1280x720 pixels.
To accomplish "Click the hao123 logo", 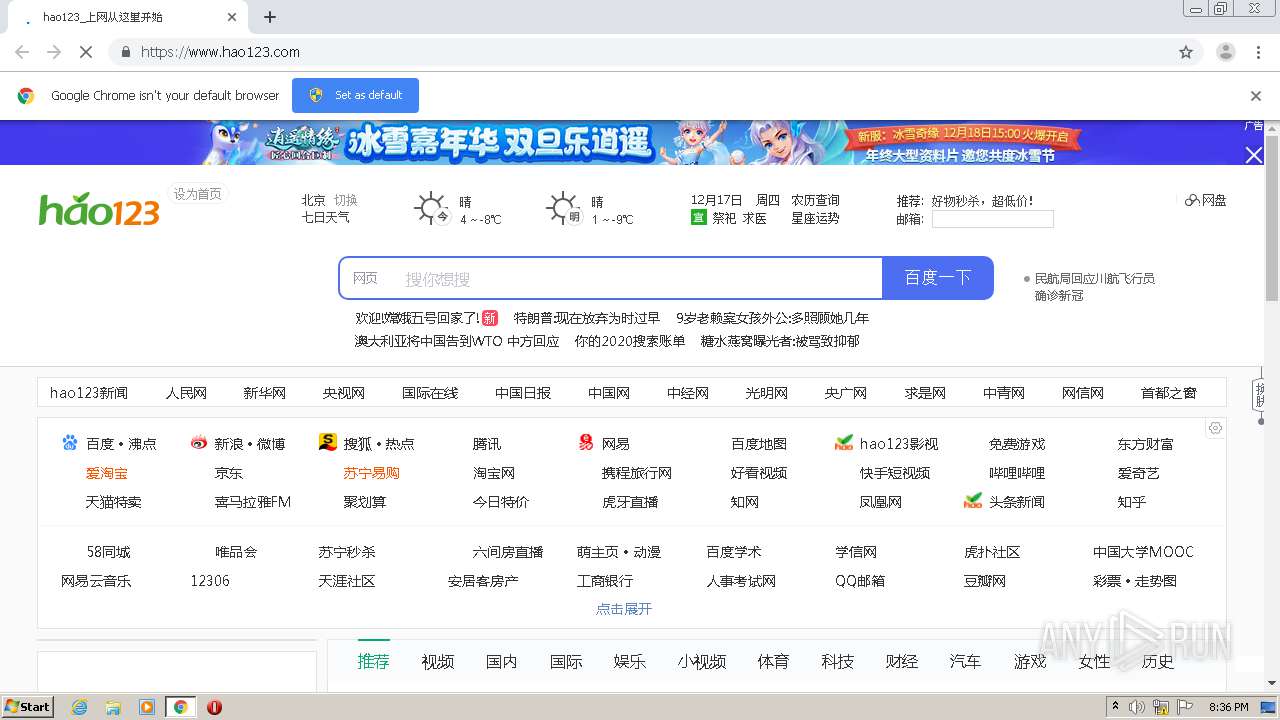I will (99, 208).
